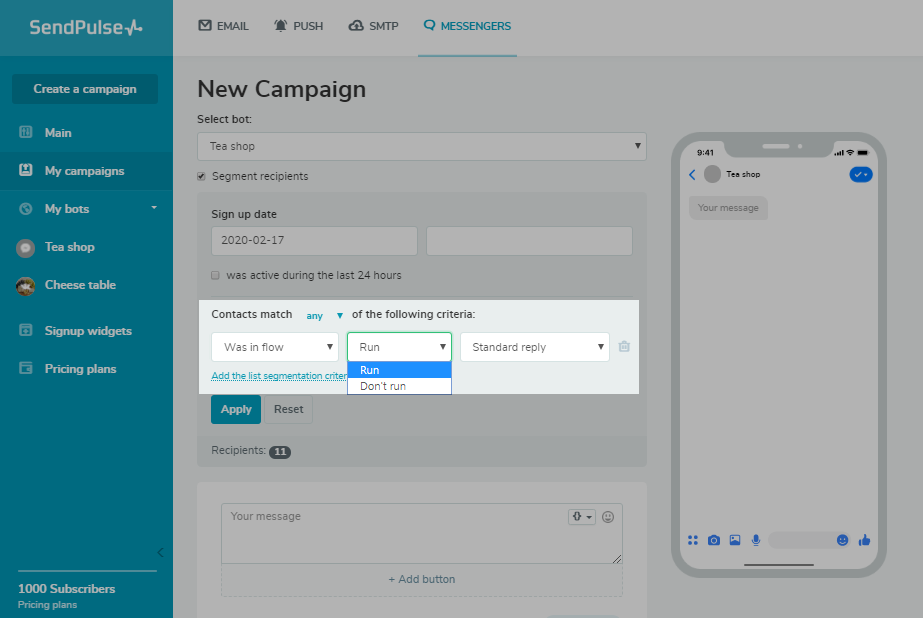Select Don't run option from the list
Screen dimensions: 923x618
[x=399, y=386]
